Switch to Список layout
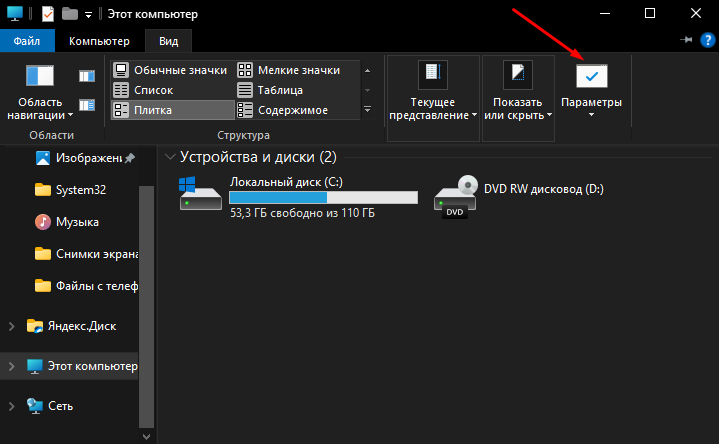Viewport: 719px width, 444px height. (172, 90)
